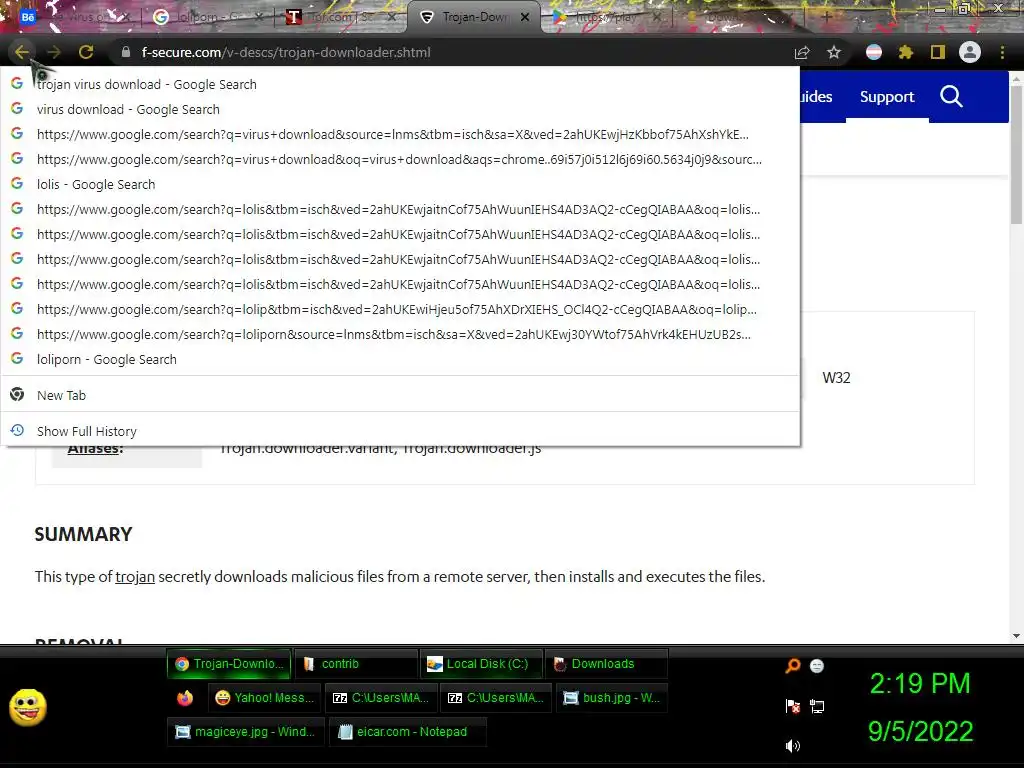Open the Extensions puzzle piece menu
This screenshot has height=768, width=1024.
[906, 52]
